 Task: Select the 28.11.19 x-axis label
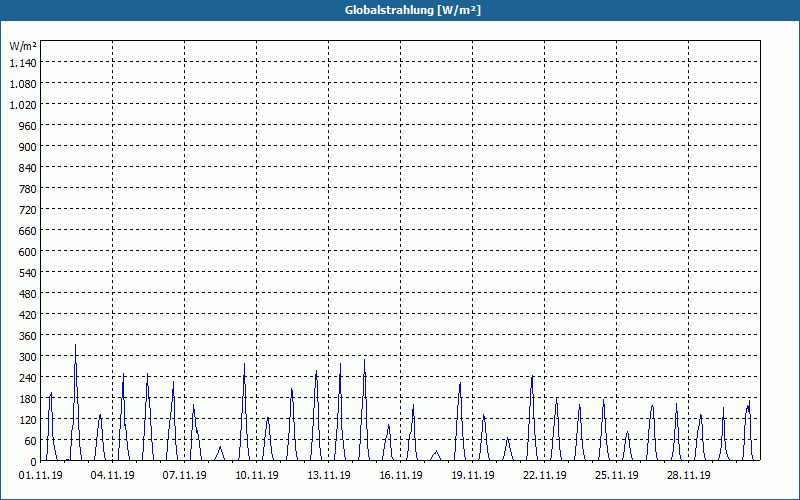pos(688,476)
